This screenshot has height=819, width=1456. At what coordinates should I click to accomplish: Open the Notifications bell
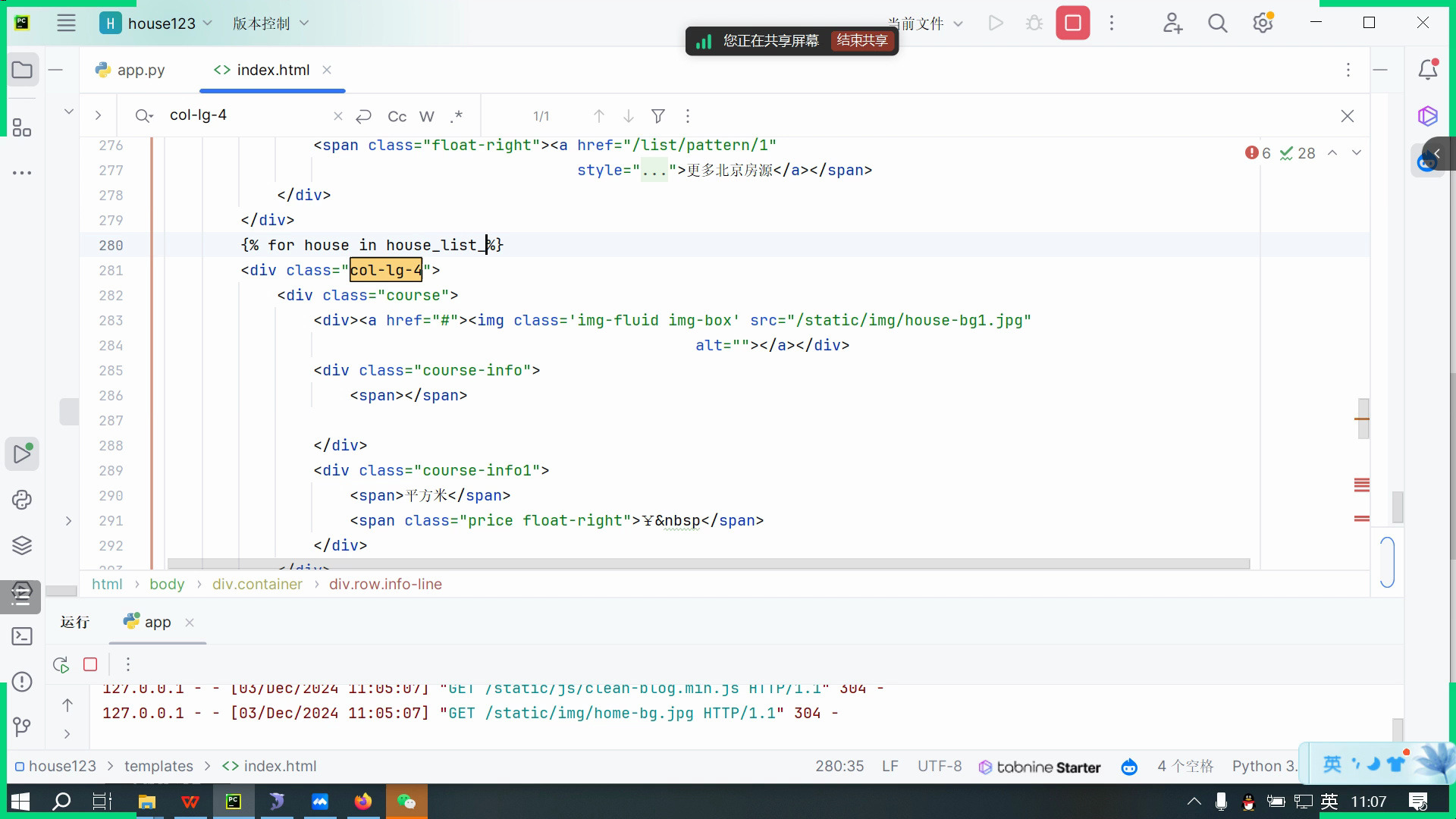[1428, 70]
